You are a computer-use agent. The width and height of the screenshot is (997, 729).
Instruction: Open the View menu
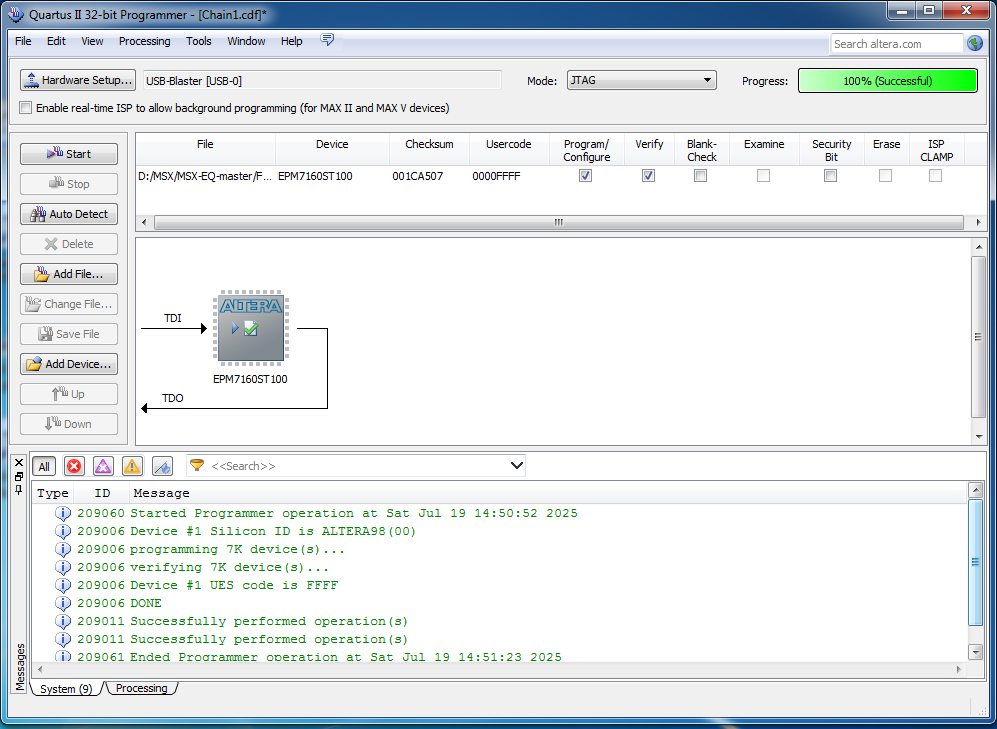pos(92,41)
